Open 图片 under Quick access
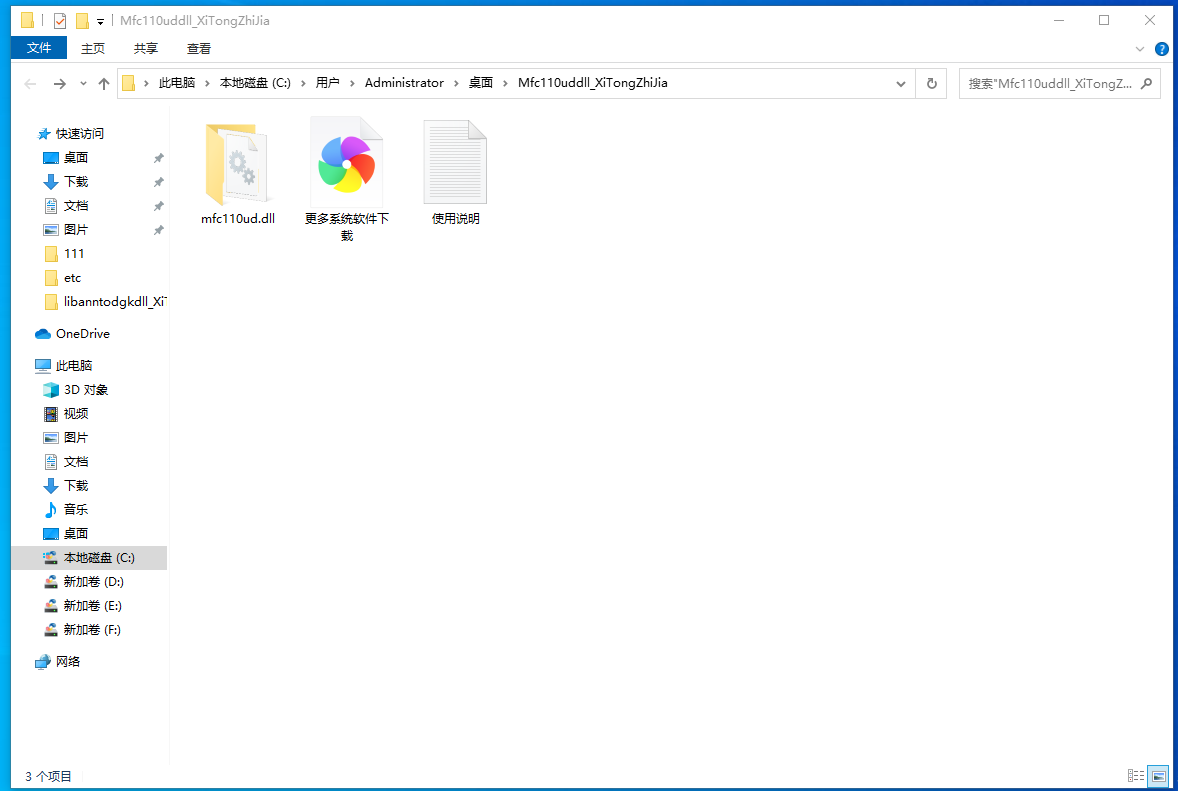The width and height of the screenshot is (1178, 791). point(76,230)
